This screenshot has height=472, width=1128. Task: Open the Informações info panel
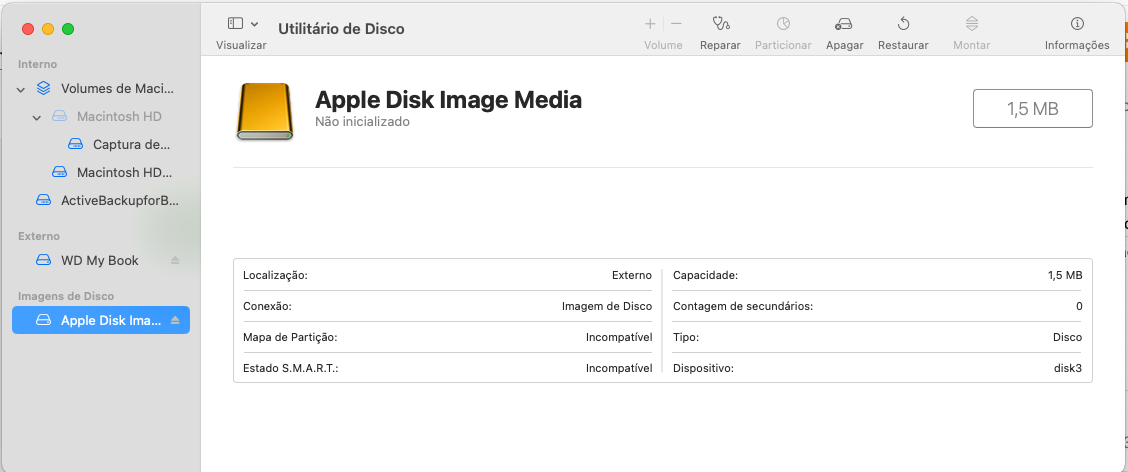point(1076,24)
